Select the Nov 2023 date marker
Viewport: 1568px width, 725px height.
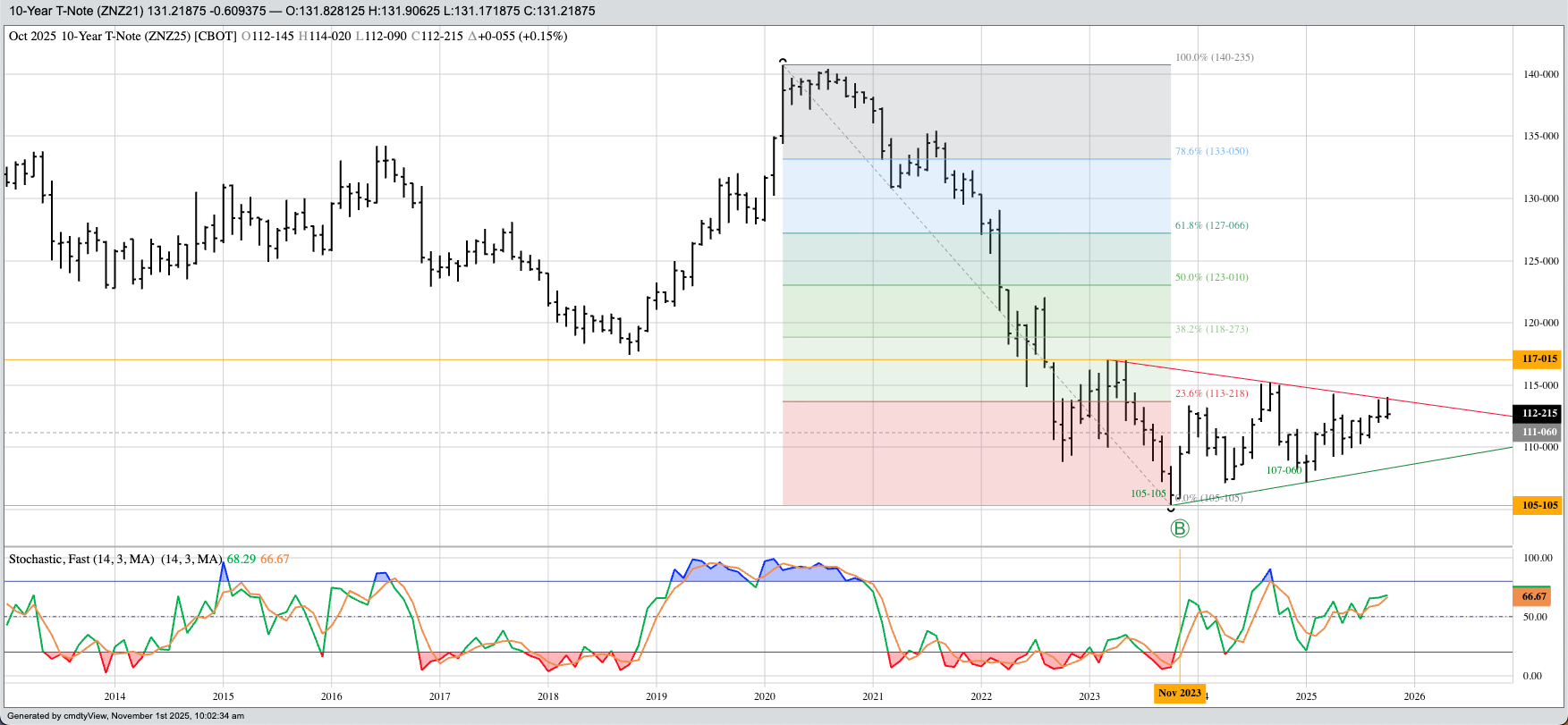point(1179,693)
